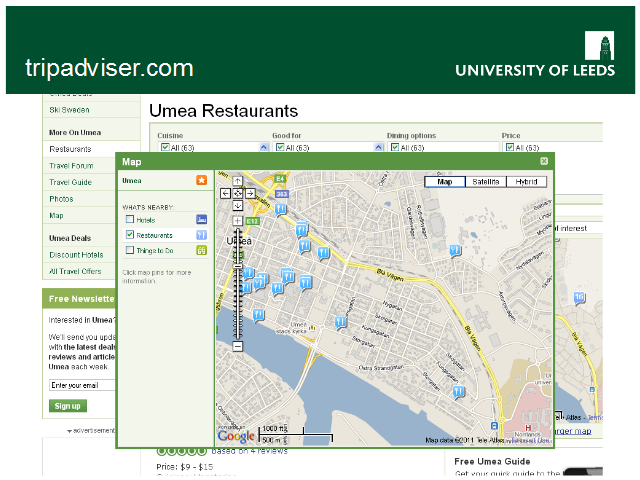Click the restaurant pin above the river bank
This screenshot has height=480, width=640.
pos(258,316)
